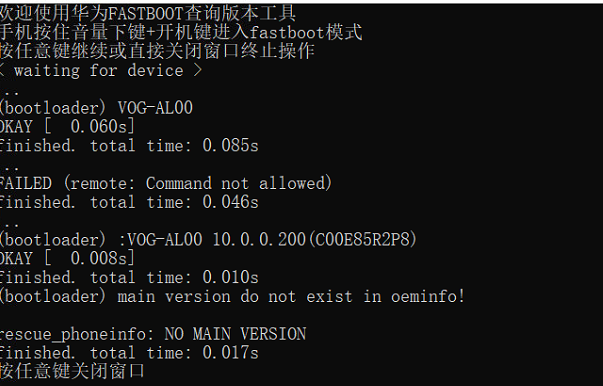Click the OKAY 0.060s result line
The height and width of the screenshot is (386, 603).
tap(67, 127)
